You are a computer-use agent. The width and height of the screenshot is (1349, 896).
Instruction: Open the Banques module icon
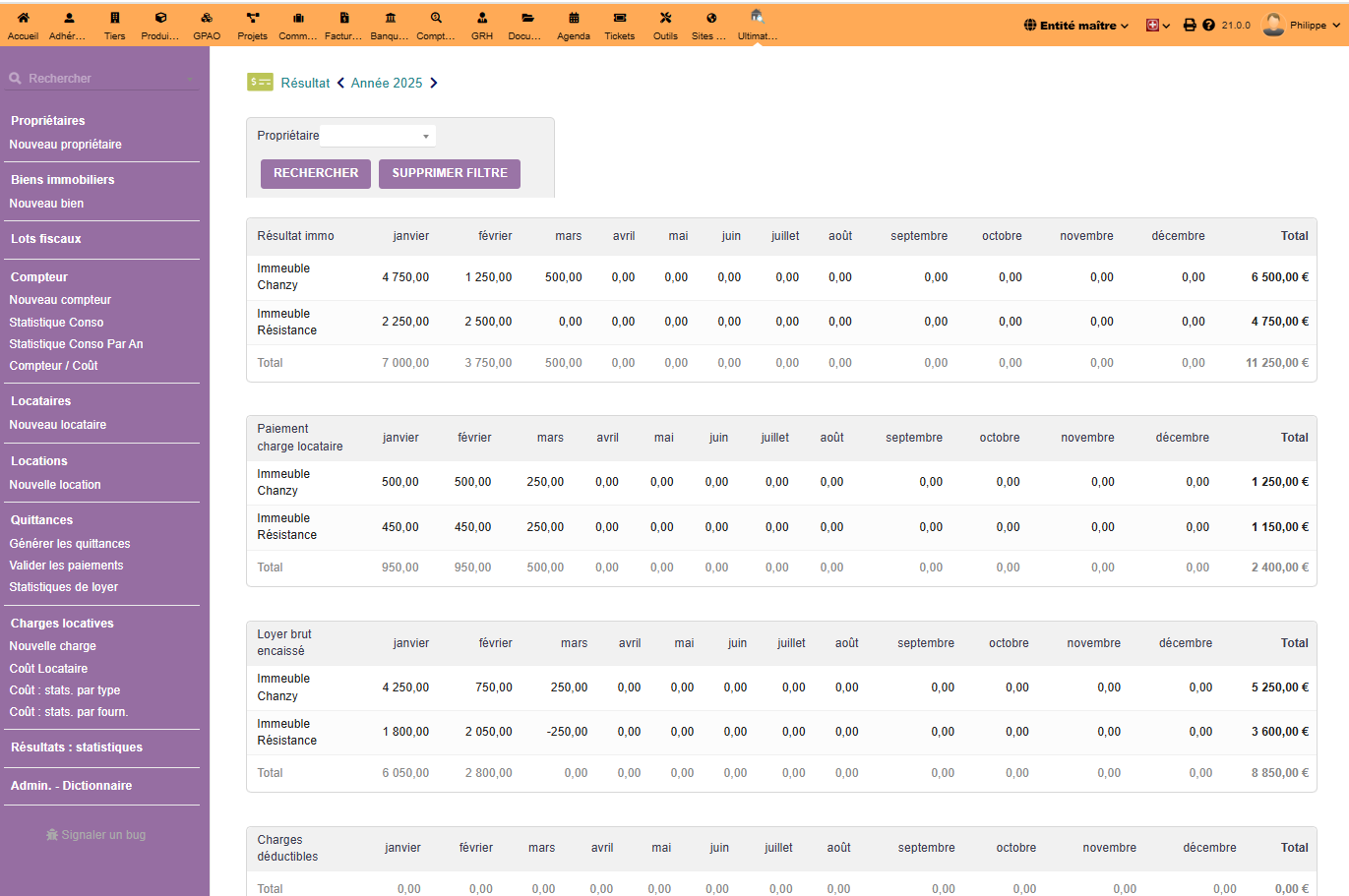(x=391, y=18)
